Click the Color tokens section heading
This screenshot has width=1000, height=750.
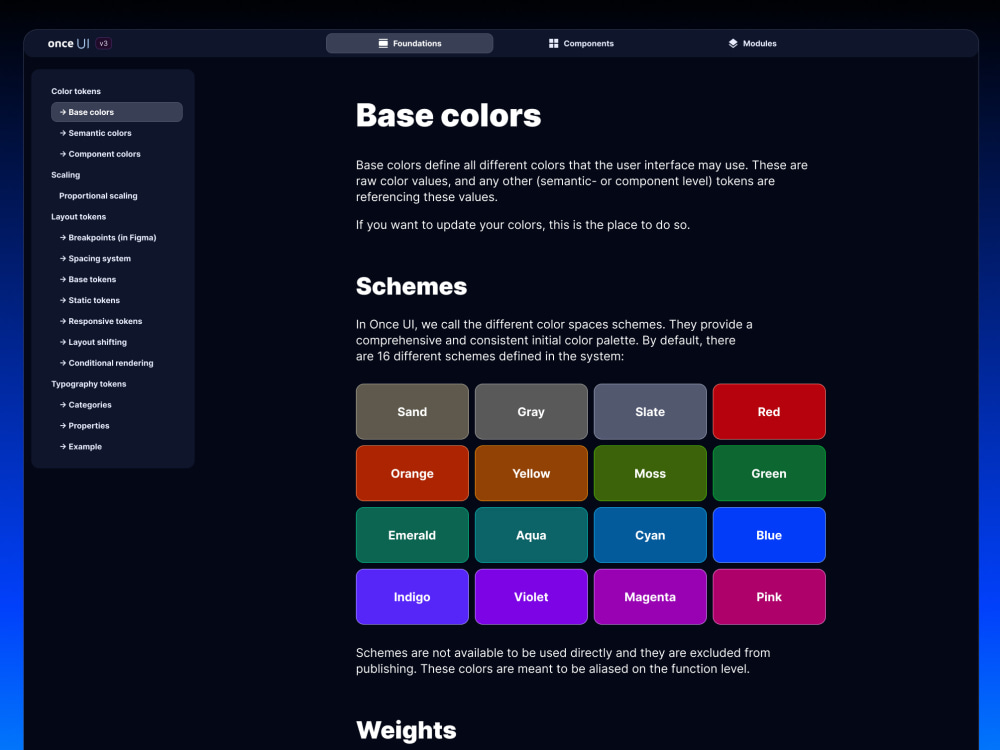click(x=76, y=91)
